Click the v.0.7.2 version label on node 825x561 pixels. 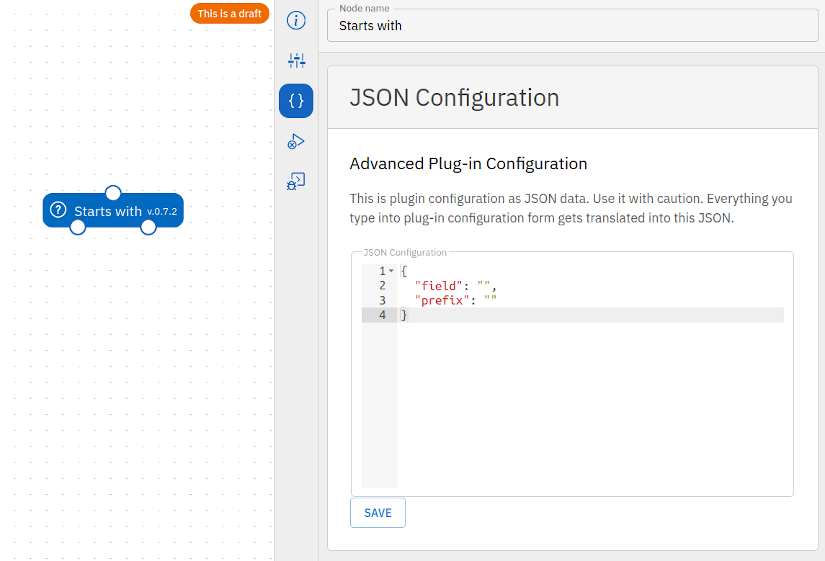[x=162, y=212]
